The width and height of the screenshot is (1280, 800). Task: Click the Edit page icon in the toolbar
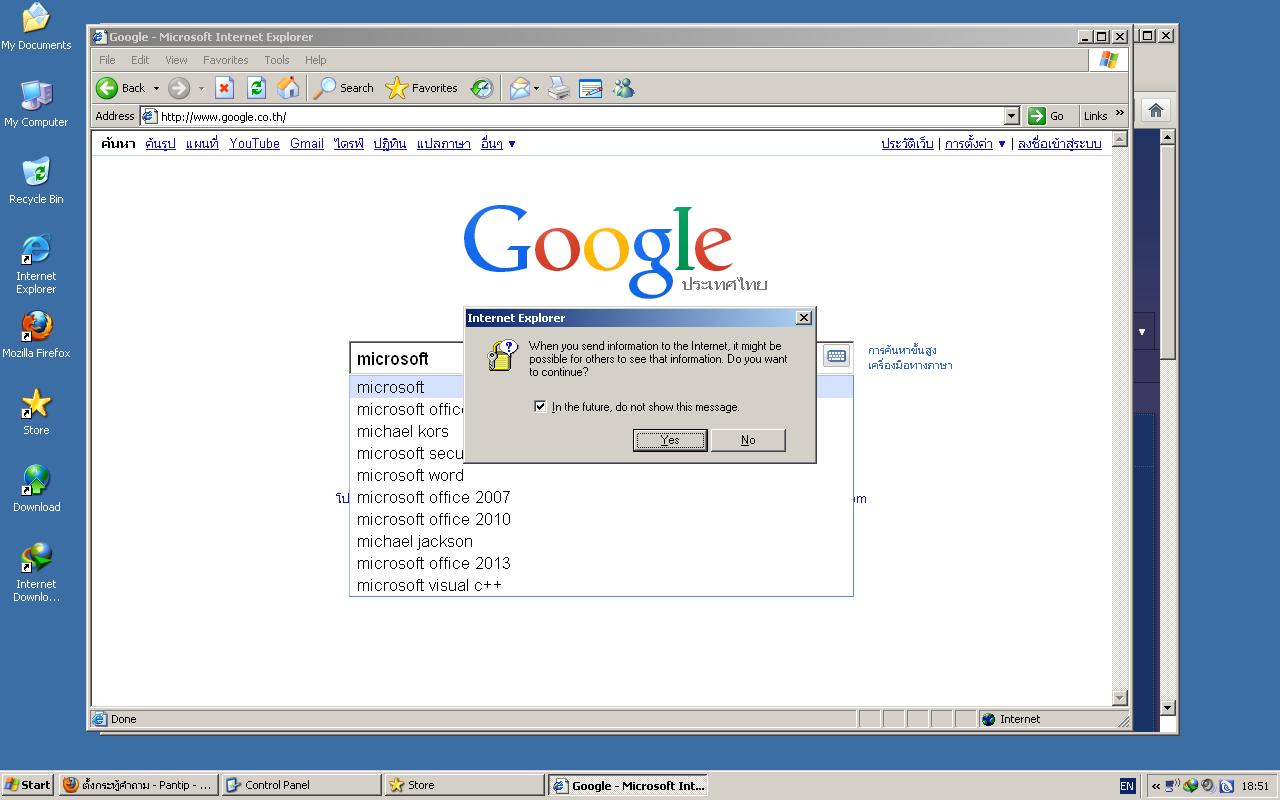[x=591, y=88]
